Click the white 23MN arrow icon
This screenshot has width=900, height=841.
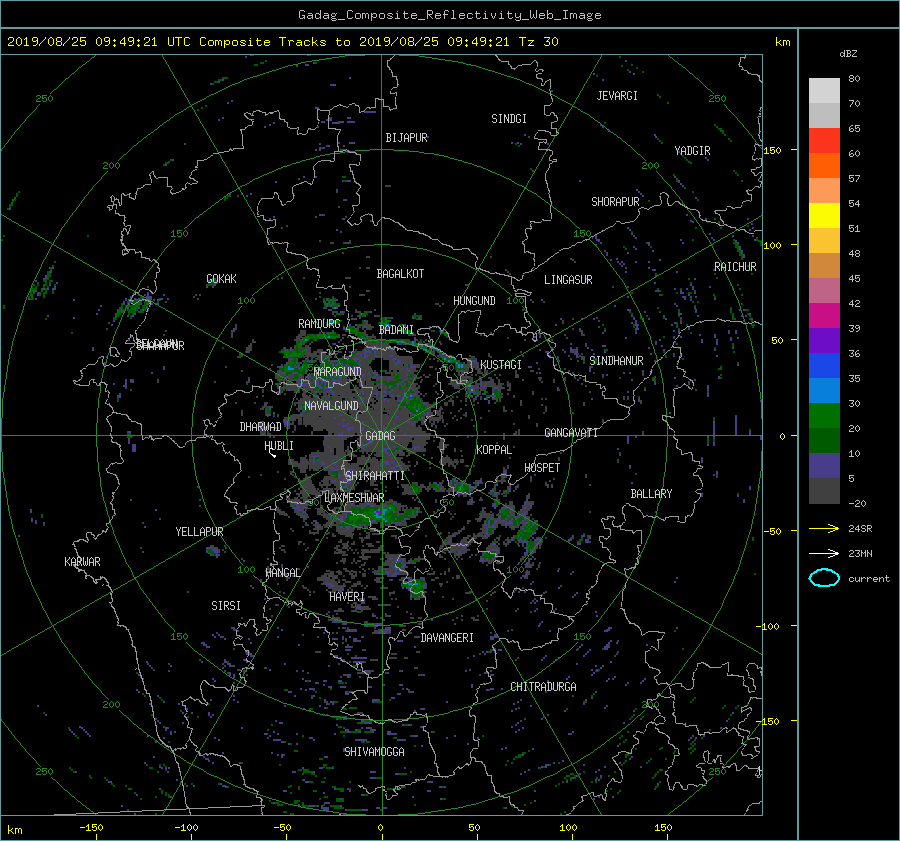tap(824, 553)
